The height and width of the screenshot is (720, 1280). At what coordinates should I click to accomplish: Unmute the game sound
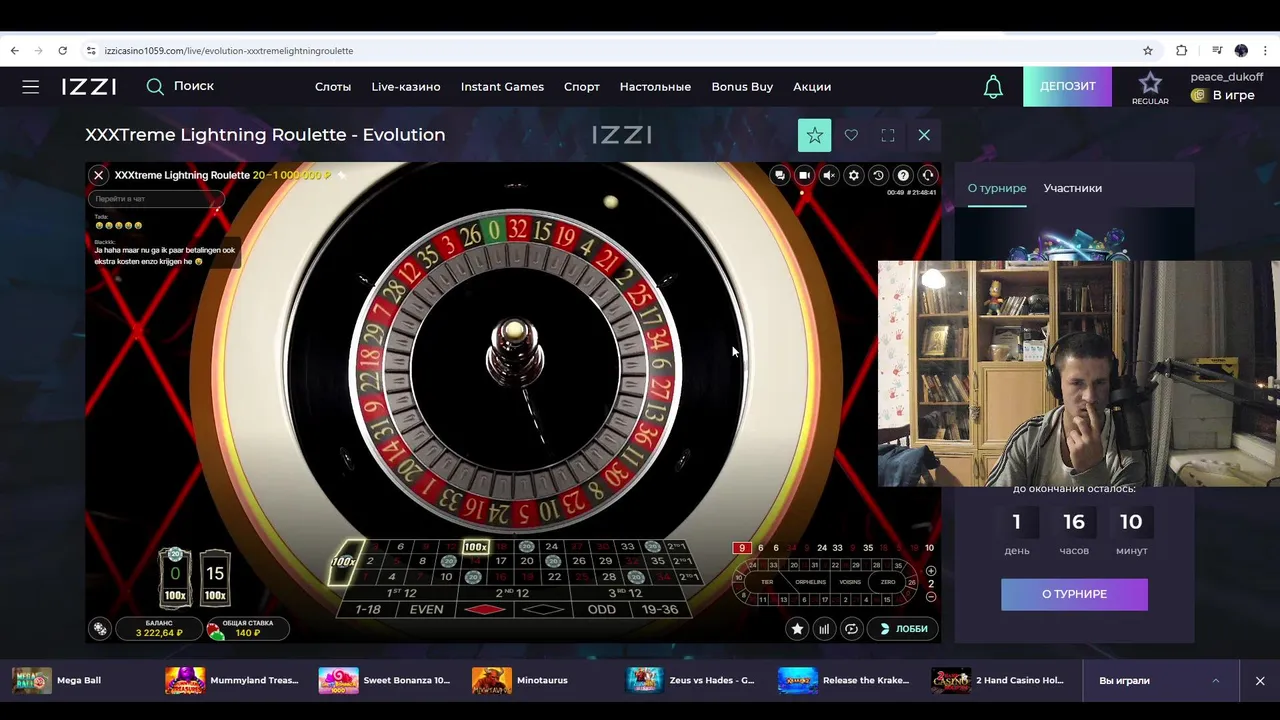coord(829,175)
